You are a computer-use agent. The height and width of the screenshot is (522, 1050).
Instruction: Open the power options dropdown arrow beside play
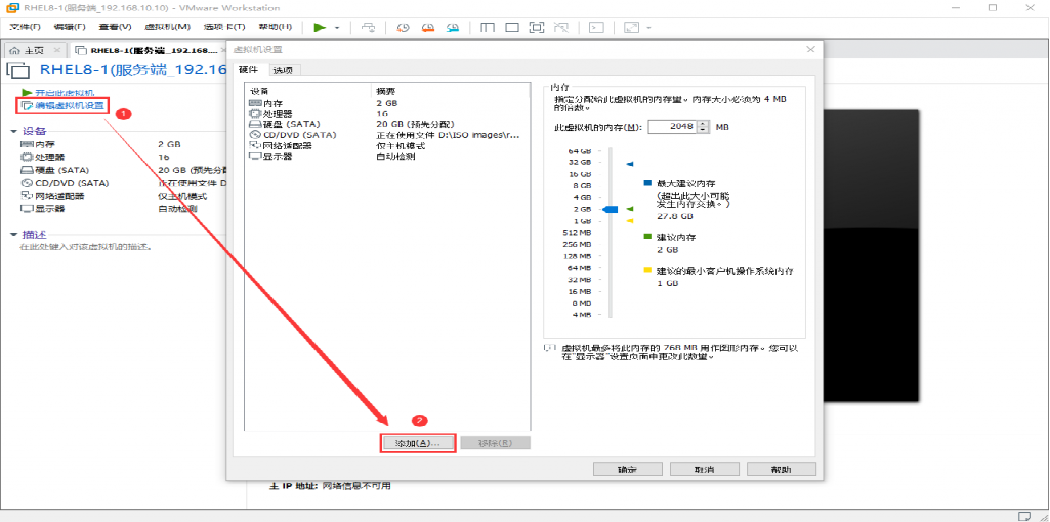tap(337, 28)
